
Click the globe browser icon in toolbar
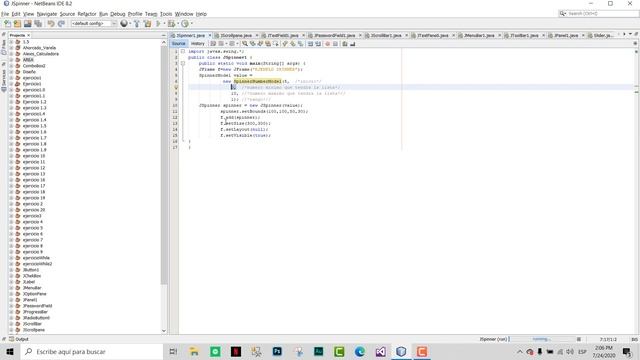(124, 24)
